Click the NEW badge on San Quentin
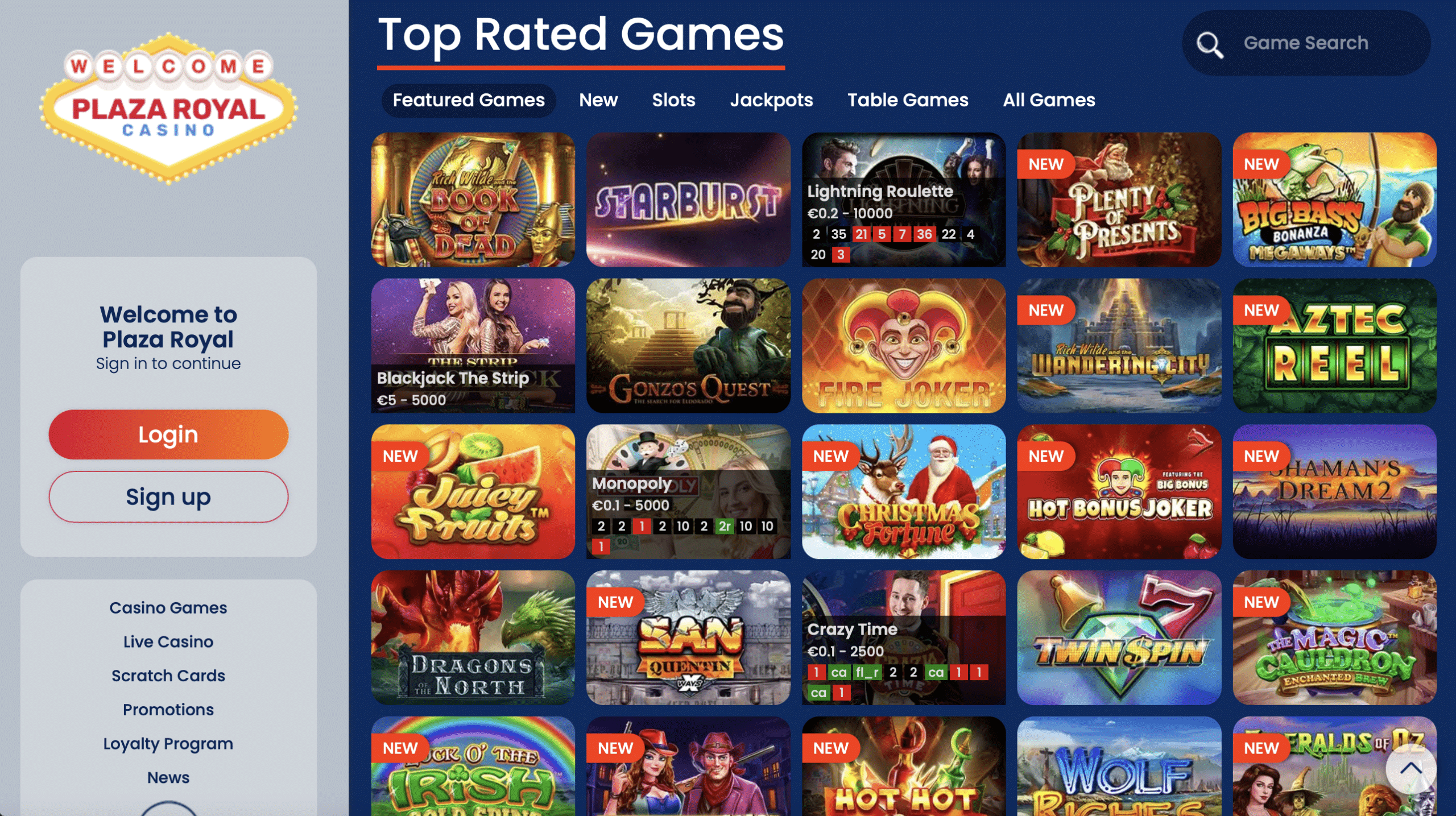Image resolution: width=1456 pixels, height=816 pixels. click(615, 602)
